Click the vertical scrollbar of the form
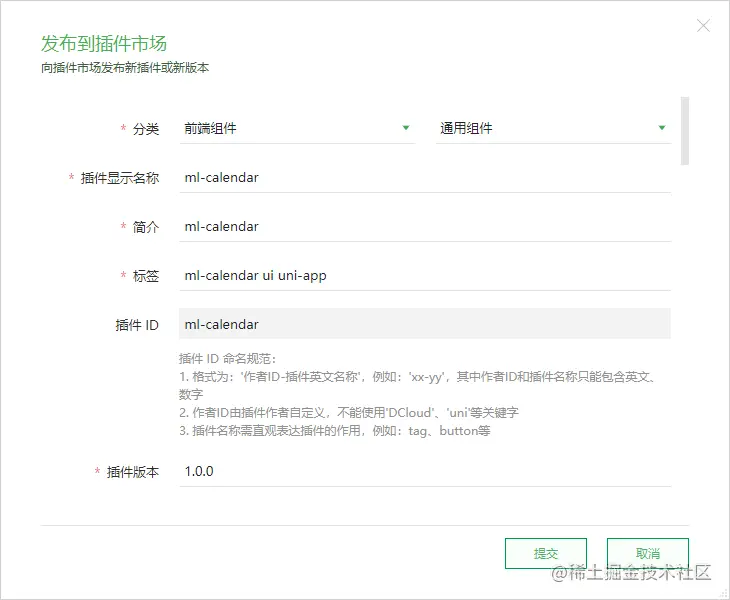This screenshot has width=730, height=600. pyautogui.click(x=685, y=130)
